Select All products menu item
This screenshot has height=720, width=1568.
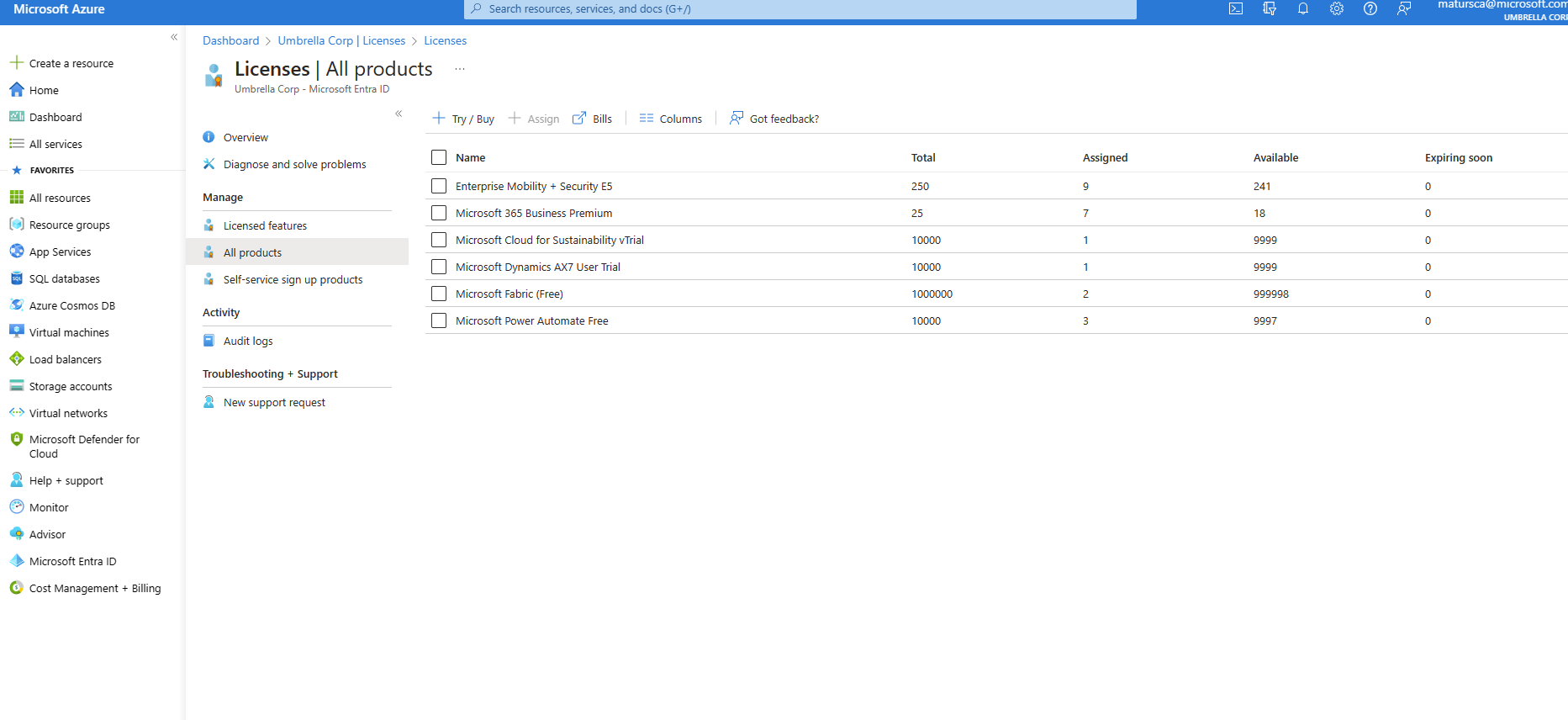(297, 252)
